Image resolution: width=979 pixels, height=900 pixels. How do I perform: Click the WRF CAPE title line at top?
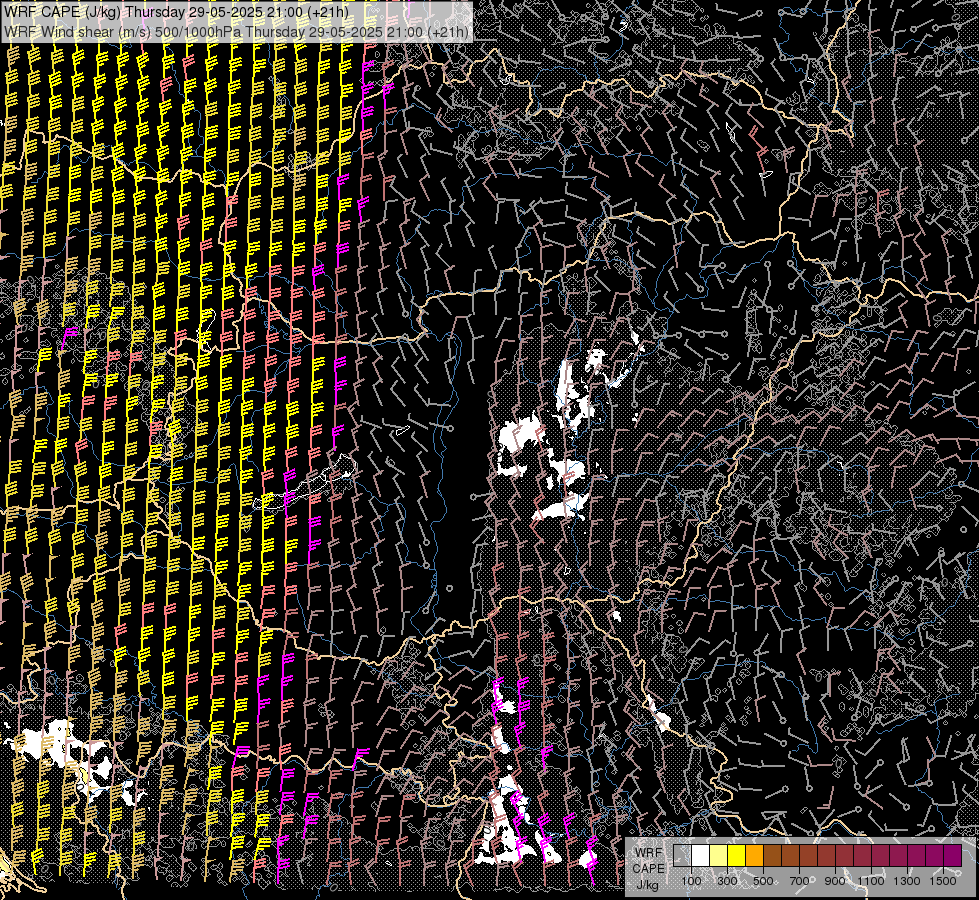click(x=176, y=12)
